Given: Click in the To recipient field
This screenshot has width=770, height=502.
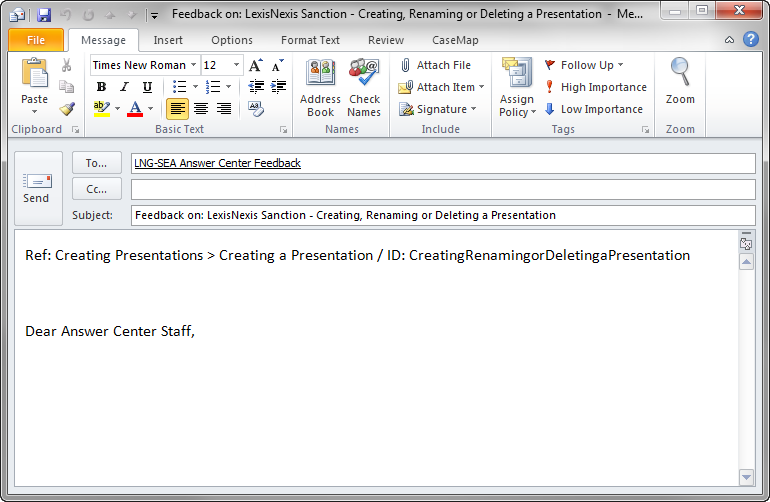Looking at the screenshot, I should [443, 163].
